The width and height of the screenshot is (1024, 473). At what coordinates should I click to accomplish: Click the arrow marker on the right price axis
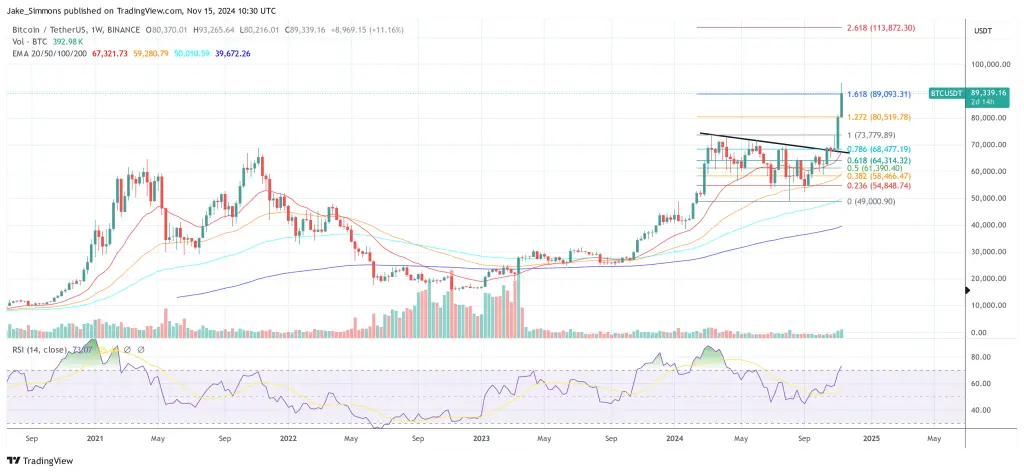coord(968,290)
